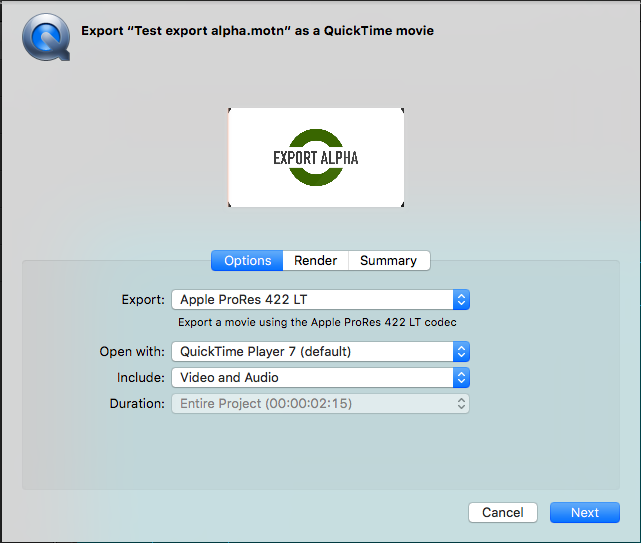Open the disabled Duration dropdown
The image size is (641, 543).
point(320,404)
